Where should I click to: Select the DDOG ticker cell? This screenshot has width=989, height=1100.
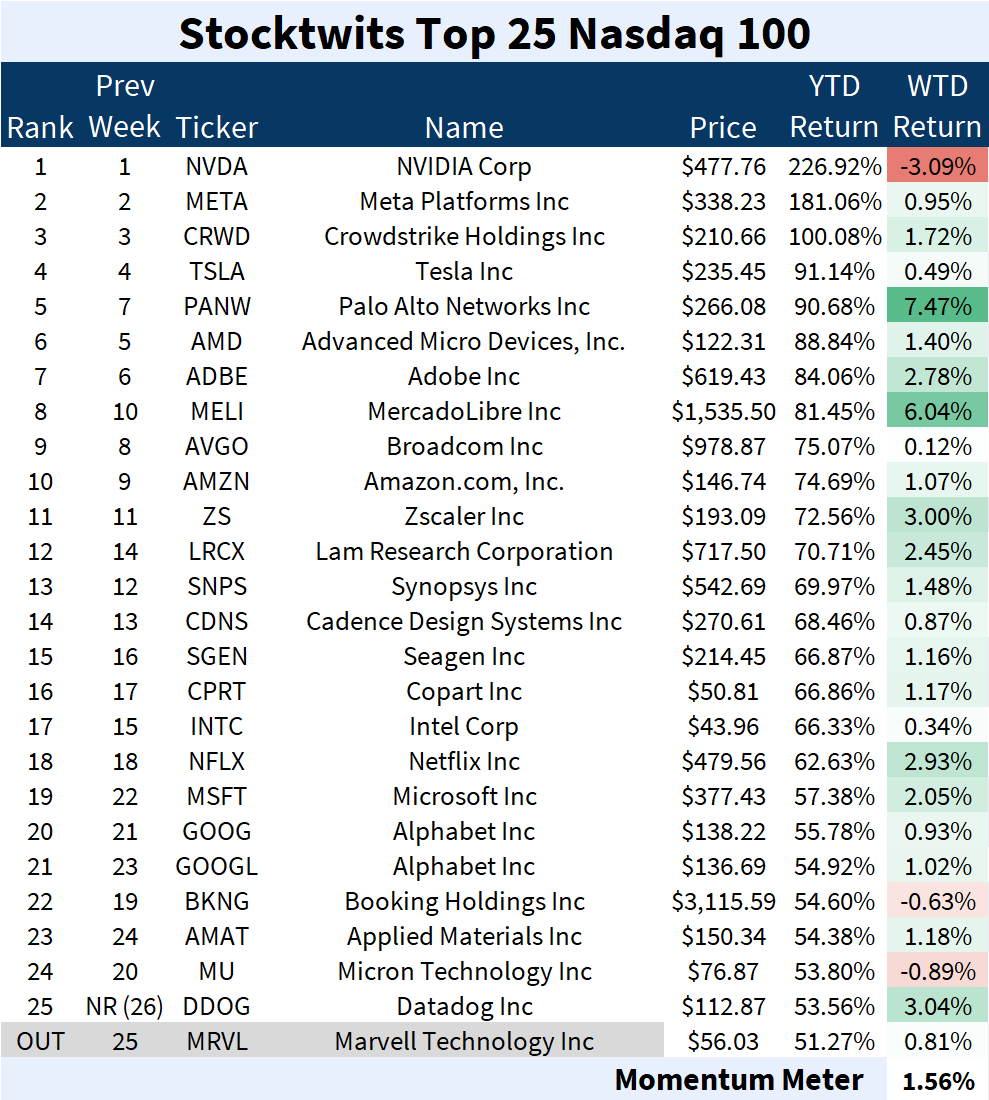point(217,1007)
